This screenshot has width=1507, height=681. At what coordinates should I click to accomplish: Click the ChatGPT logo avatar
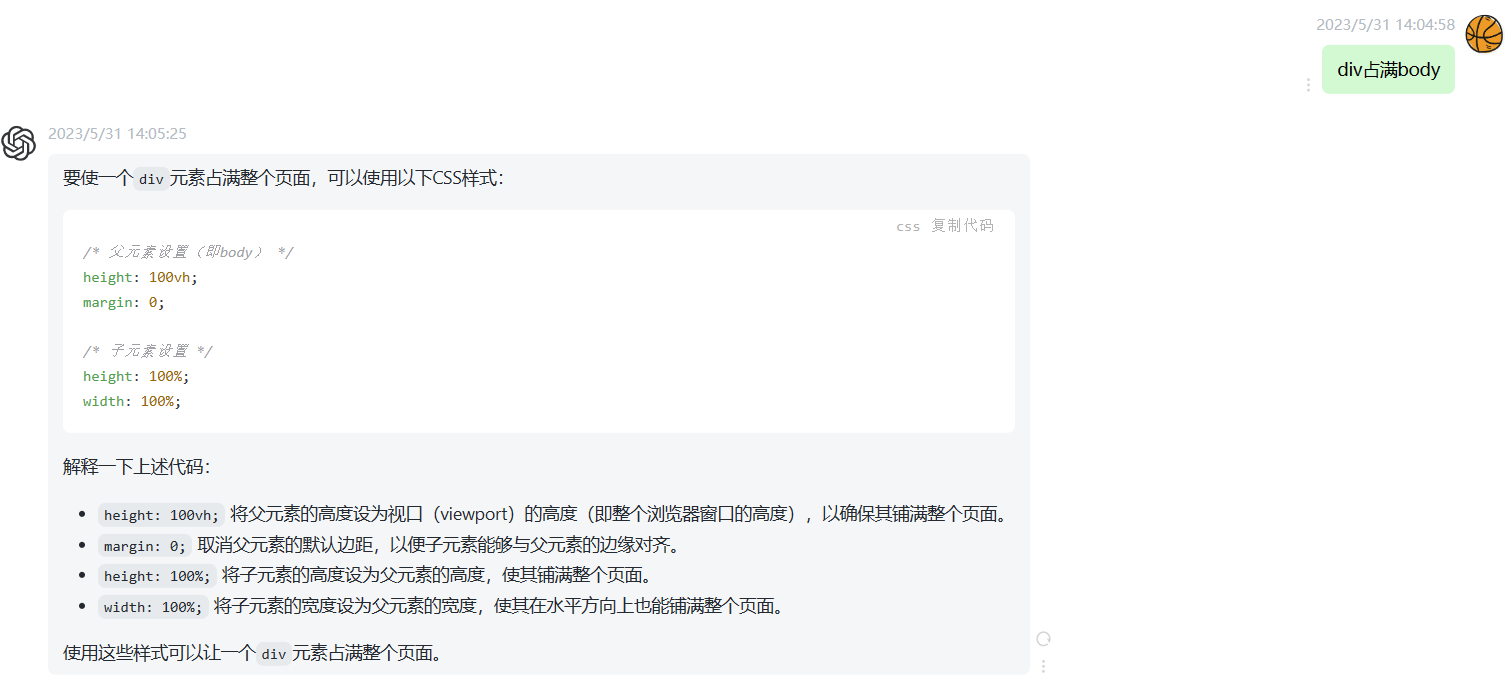19,143
